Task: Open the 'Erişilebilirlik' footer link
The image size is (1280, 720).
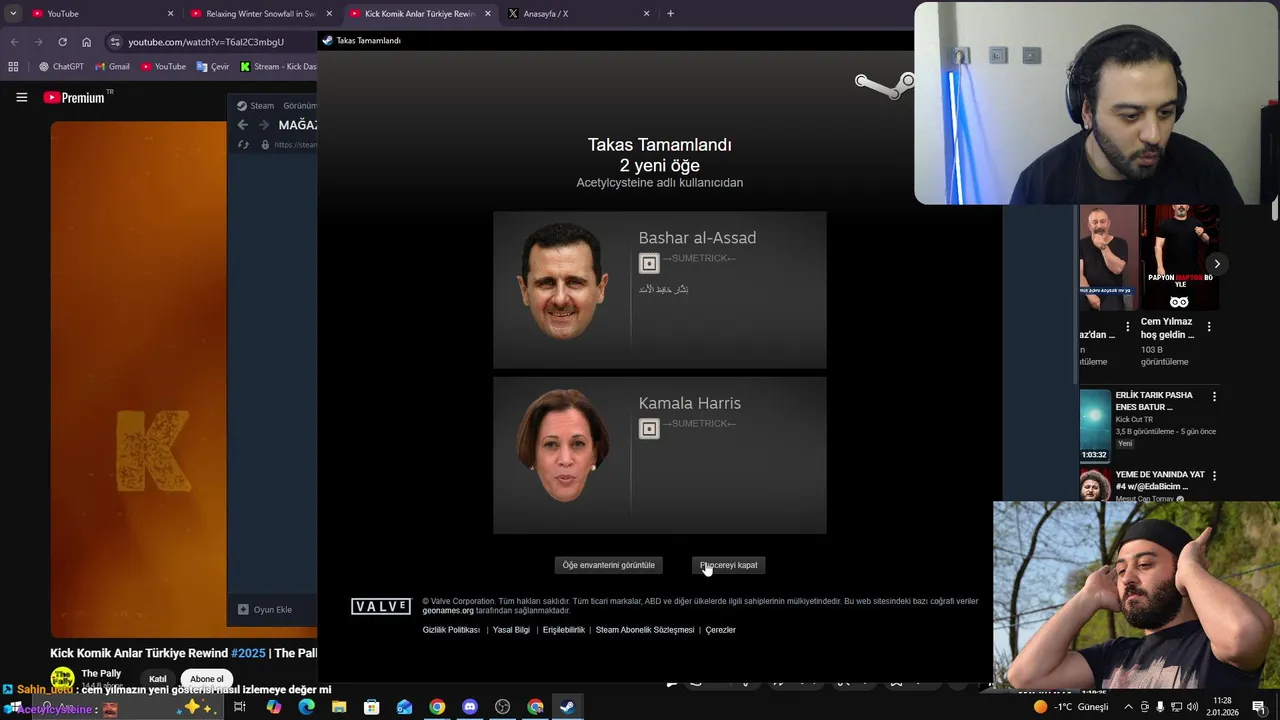Action: click(564, 630)
